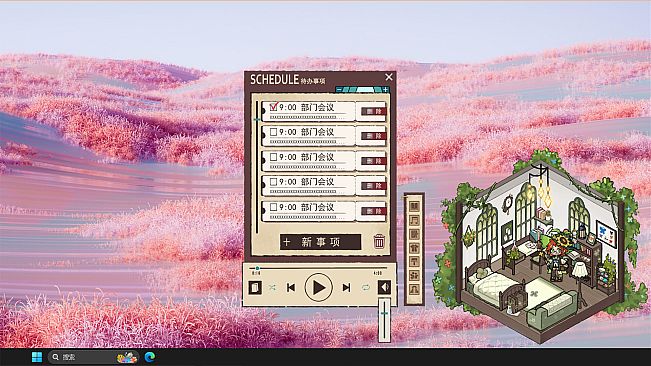Check the second row 9:00 部门会议 checkbox
This screenshot has width=651, height=366.
(273, 132)
